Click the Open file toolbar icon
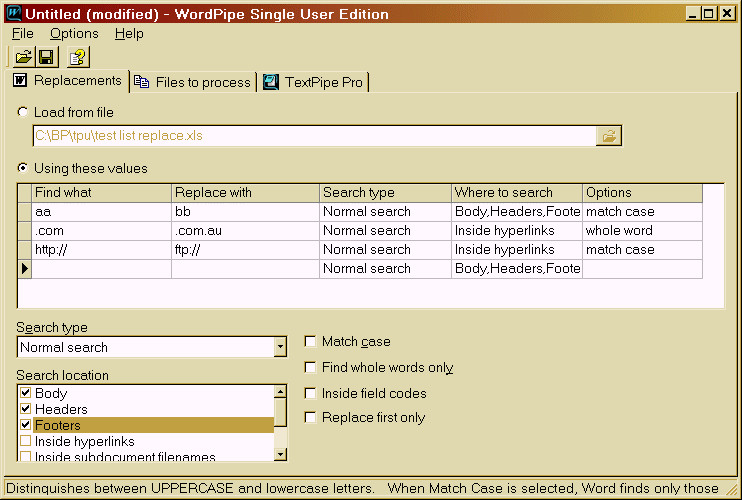The width and height of the screenshot is (742, 500). pyautogui.click(x=23, y=57)
